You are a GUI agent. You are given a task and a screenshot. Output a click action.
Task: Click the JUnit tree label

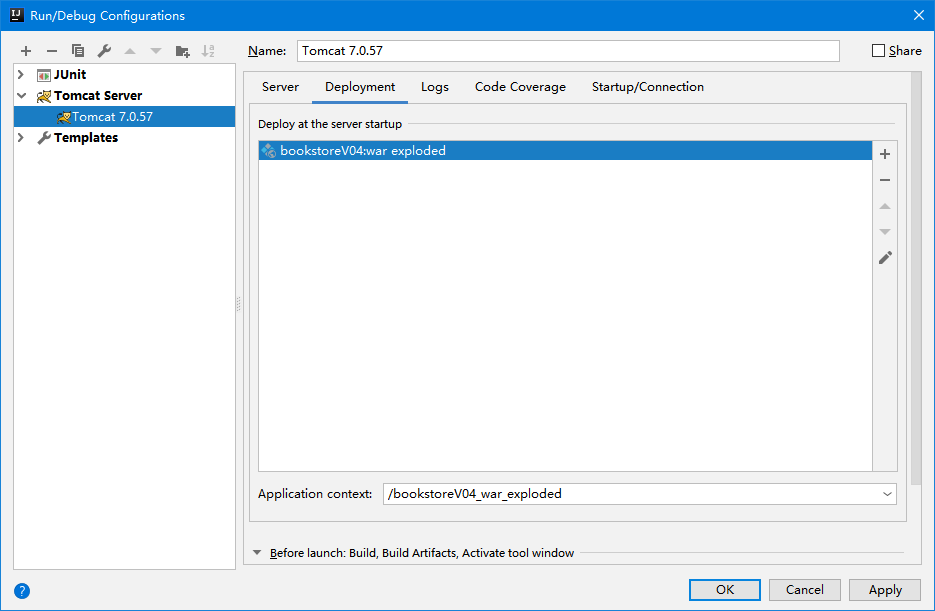tap(70, 75)
